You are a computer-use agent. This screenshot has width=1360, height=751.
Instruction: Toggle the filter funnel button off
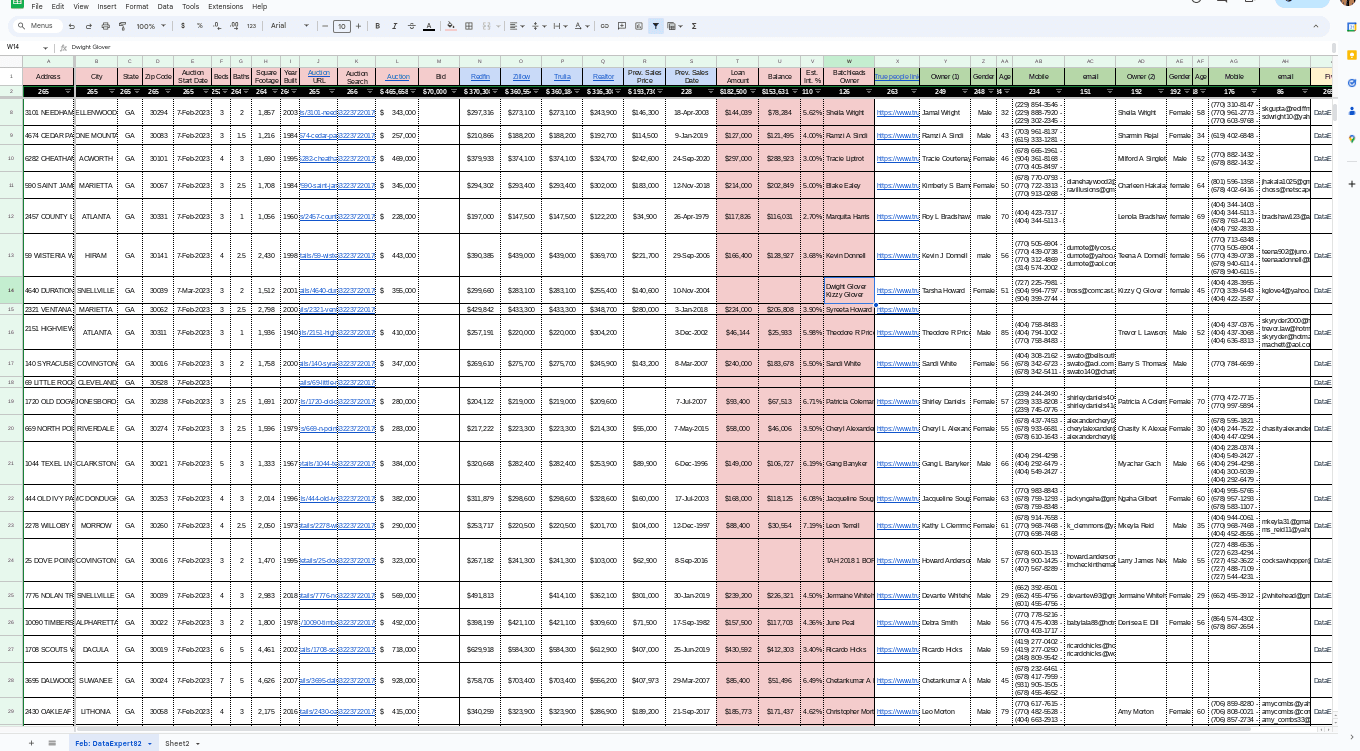656,26
